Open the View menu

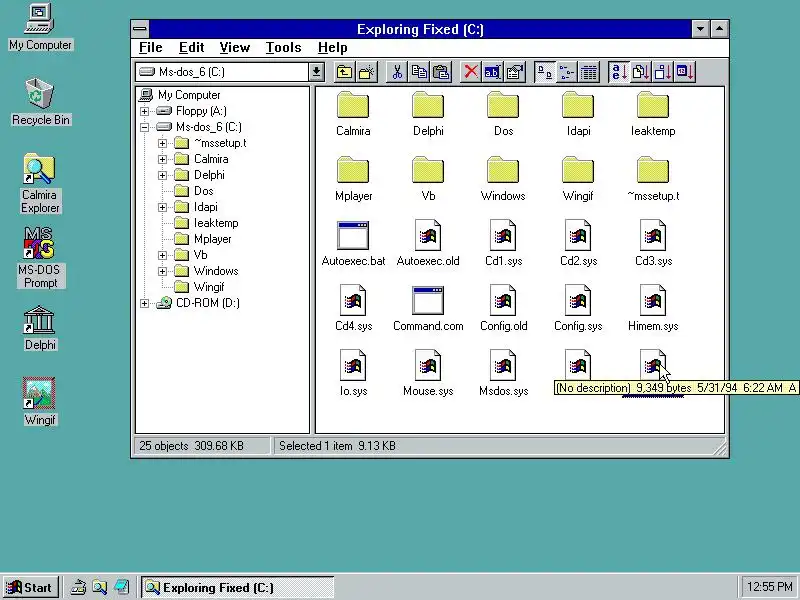coord(235,47)
